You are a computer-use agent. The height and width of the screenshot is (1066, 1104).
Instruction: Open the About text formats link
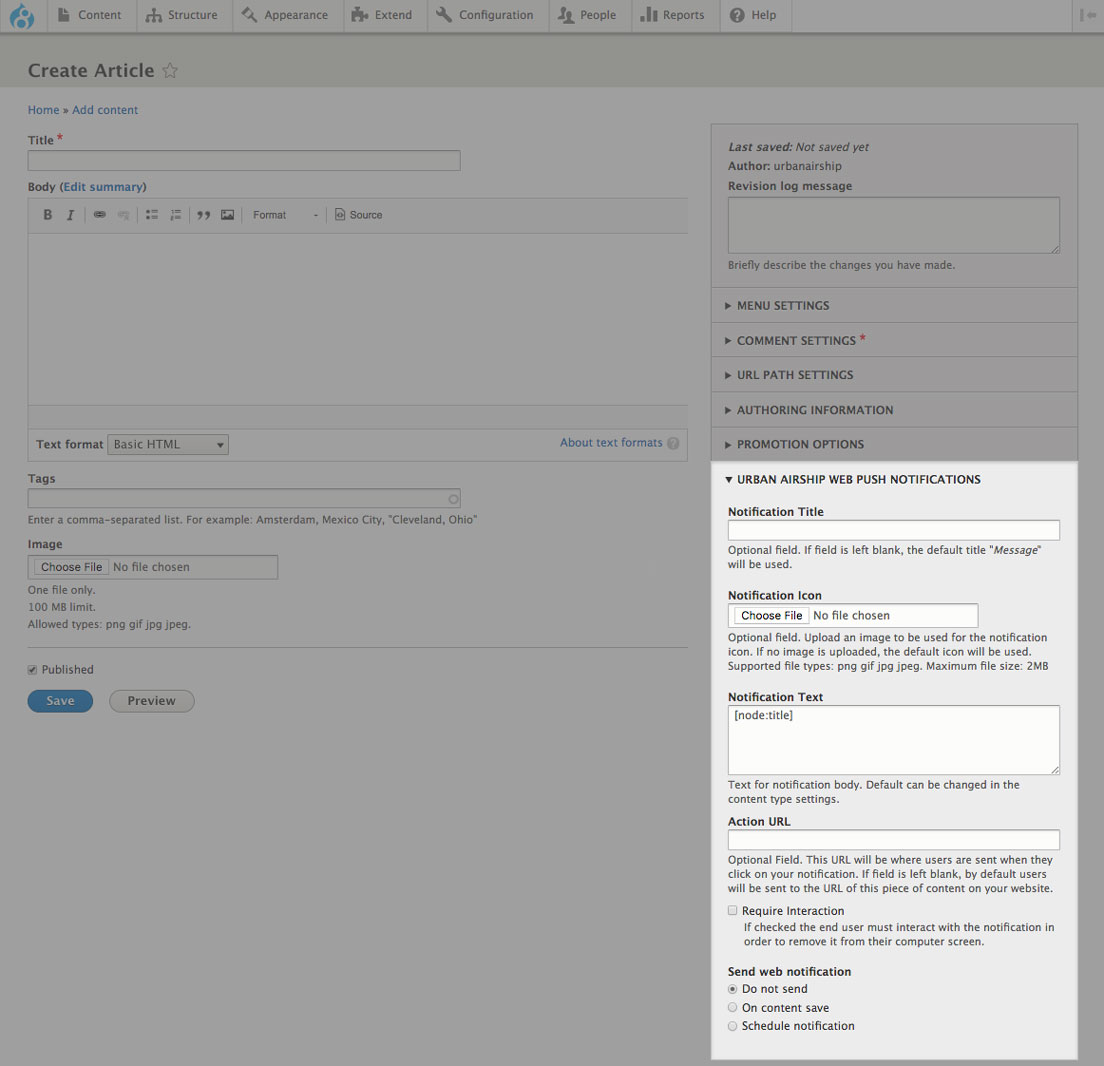[x=611, y=443]
